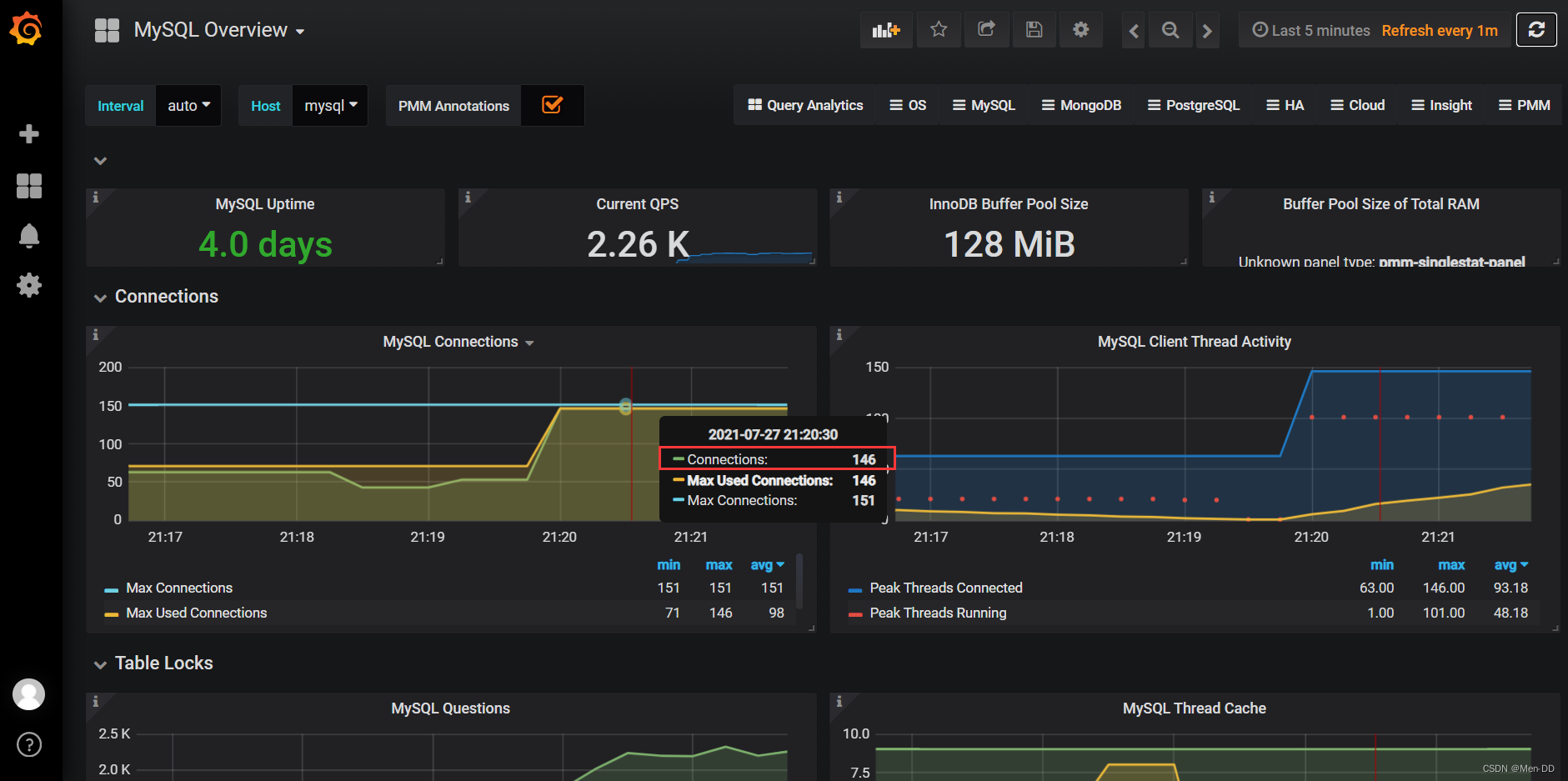Click the refresh dashboard button
The image size is (1568, 781).
[x=1536, y=30]
